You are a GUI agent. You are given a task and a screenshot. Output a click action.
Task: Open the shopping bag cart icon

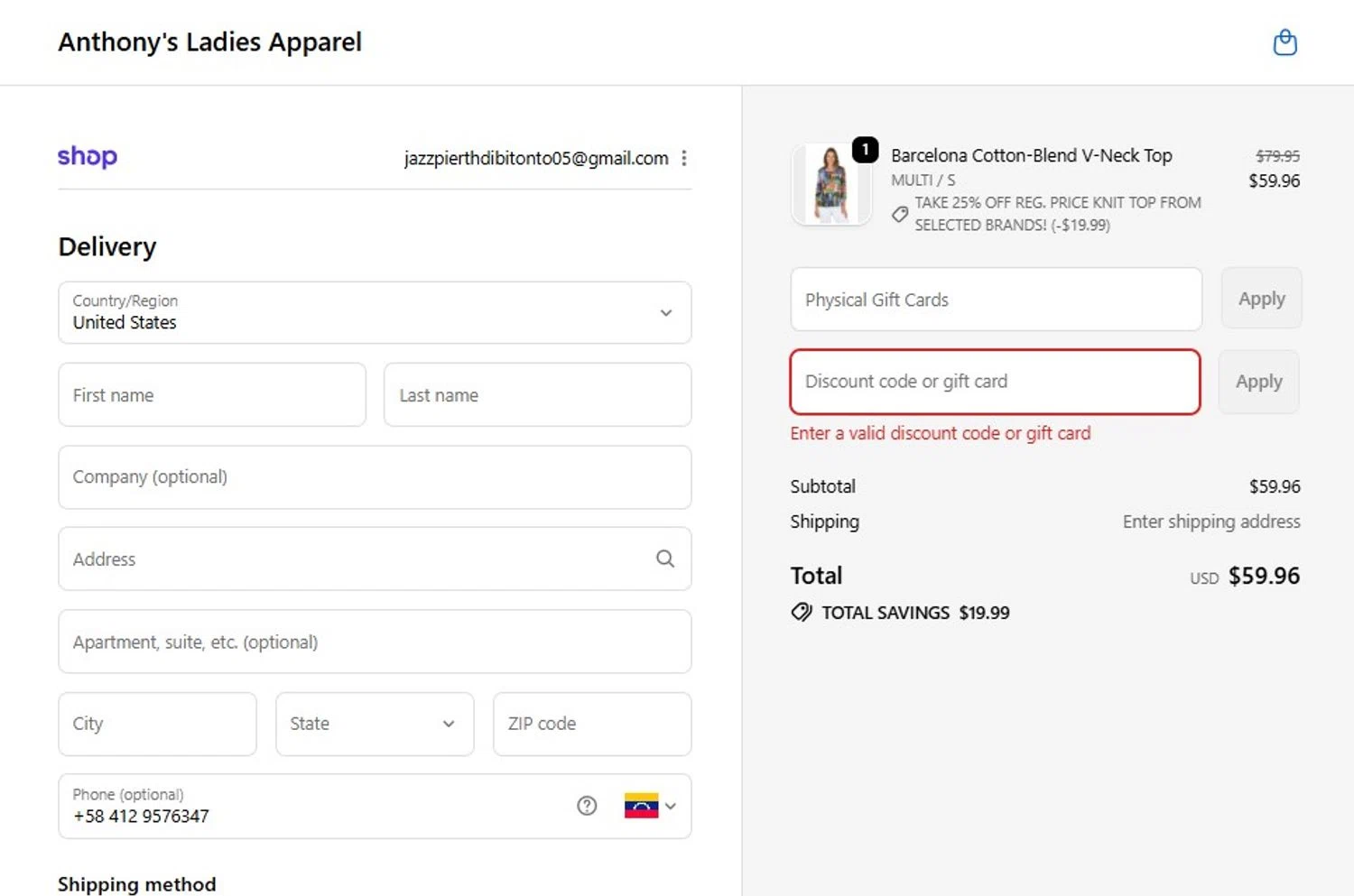(1284, 42)
